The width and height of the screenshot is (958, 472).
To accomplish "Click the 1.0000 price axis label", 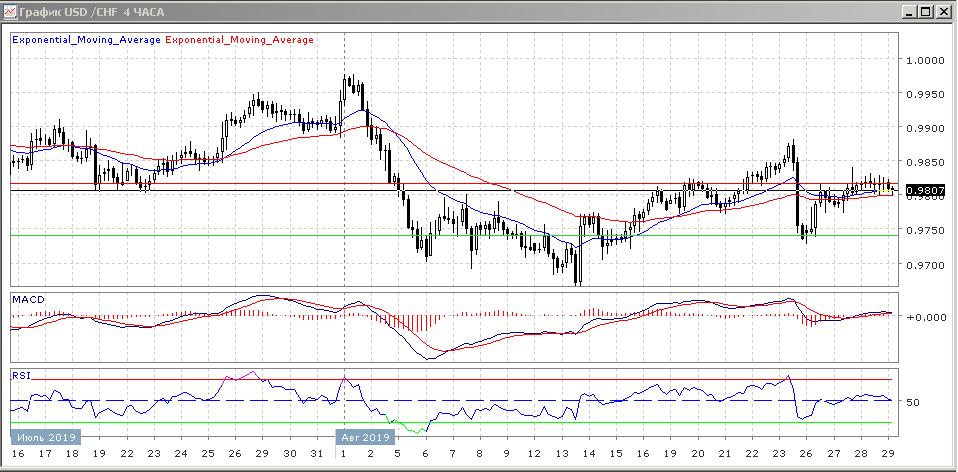I will (x=925, y=60).
